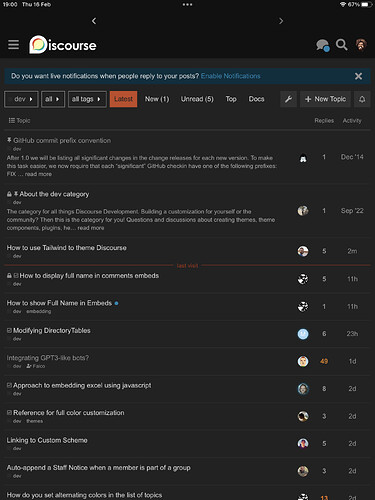Open About the dev category topic
The height and width of the screenshot is (500, 375).
pyautogui.click(x=54, y=194)
